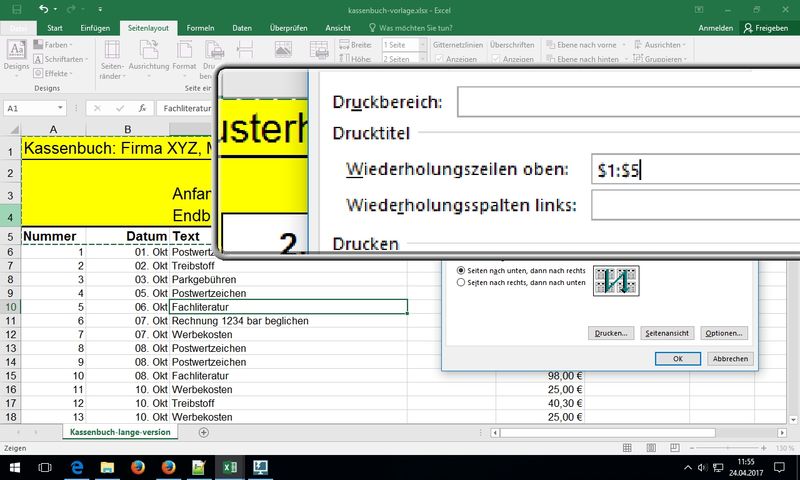Select 'Seiten nach rechts, dann nach unten'
The image size is (800, 480).
pos(461,283)
